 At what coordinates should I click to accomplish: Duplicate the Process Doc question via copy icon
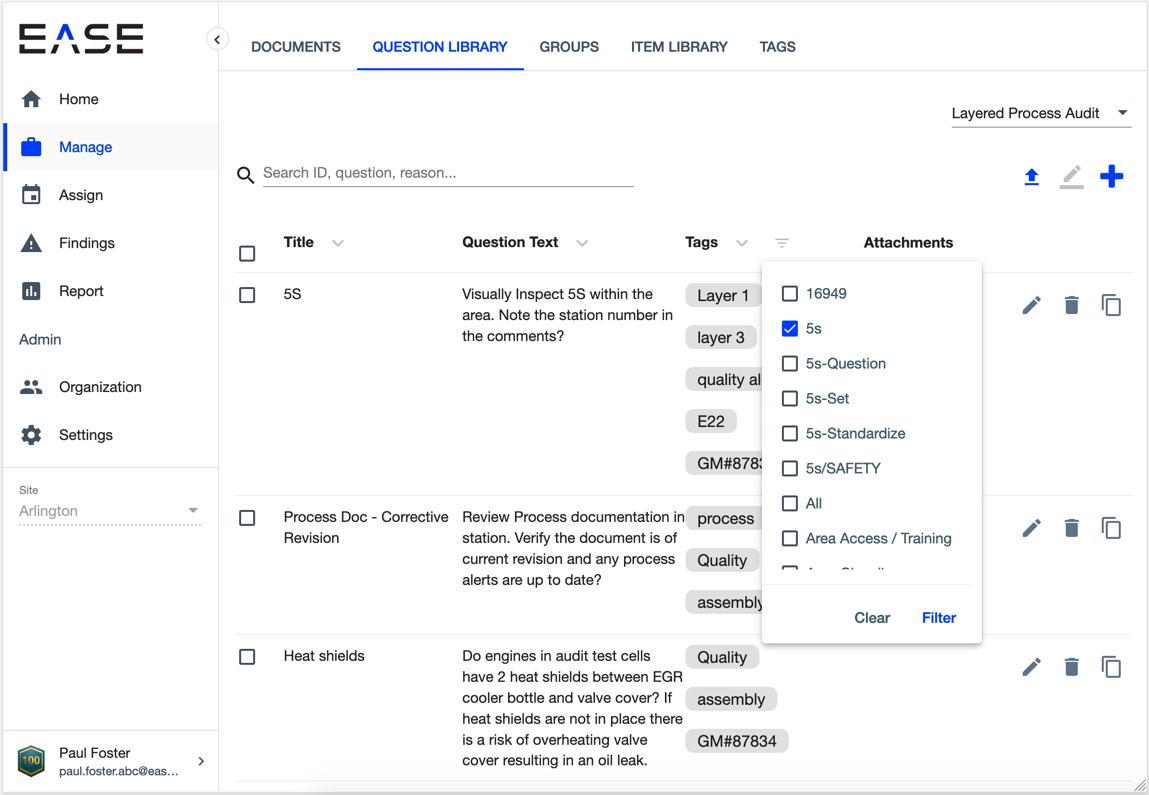click(1111, 527)
